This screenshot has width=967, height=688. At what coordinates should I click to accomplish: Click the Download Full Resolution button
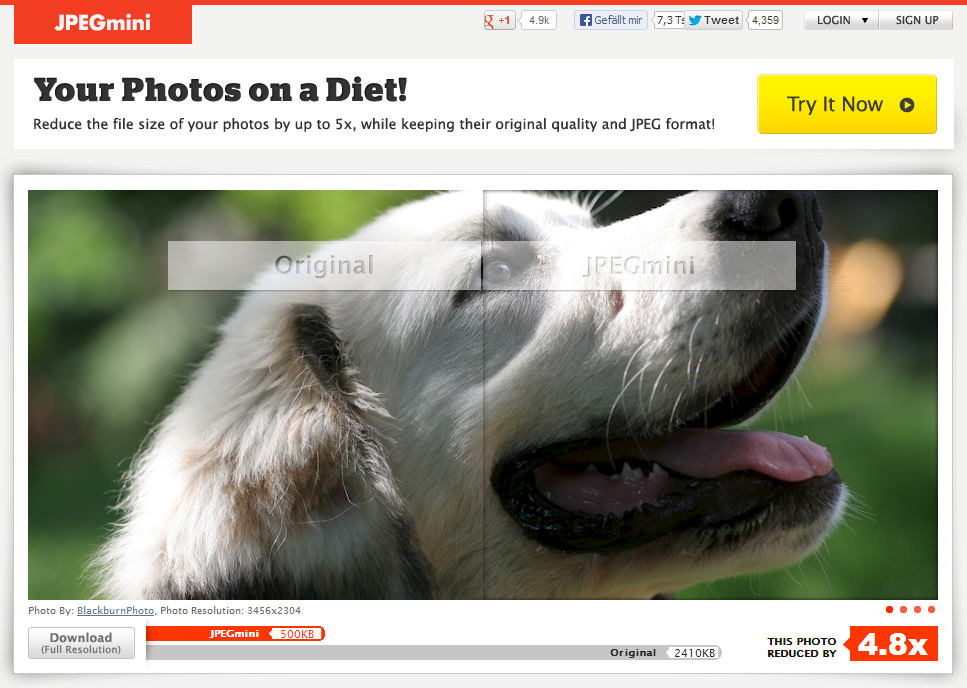point(81,643)
